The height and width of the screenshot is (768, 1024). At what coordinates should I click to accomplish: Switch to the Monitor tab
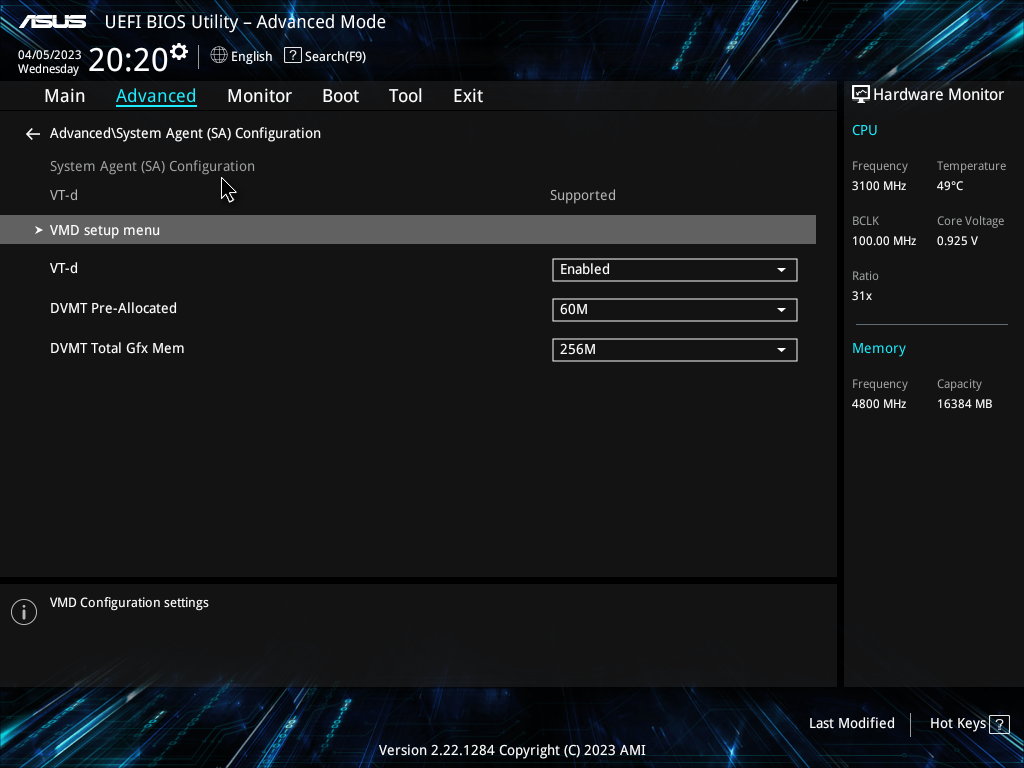tap(259, 95)
